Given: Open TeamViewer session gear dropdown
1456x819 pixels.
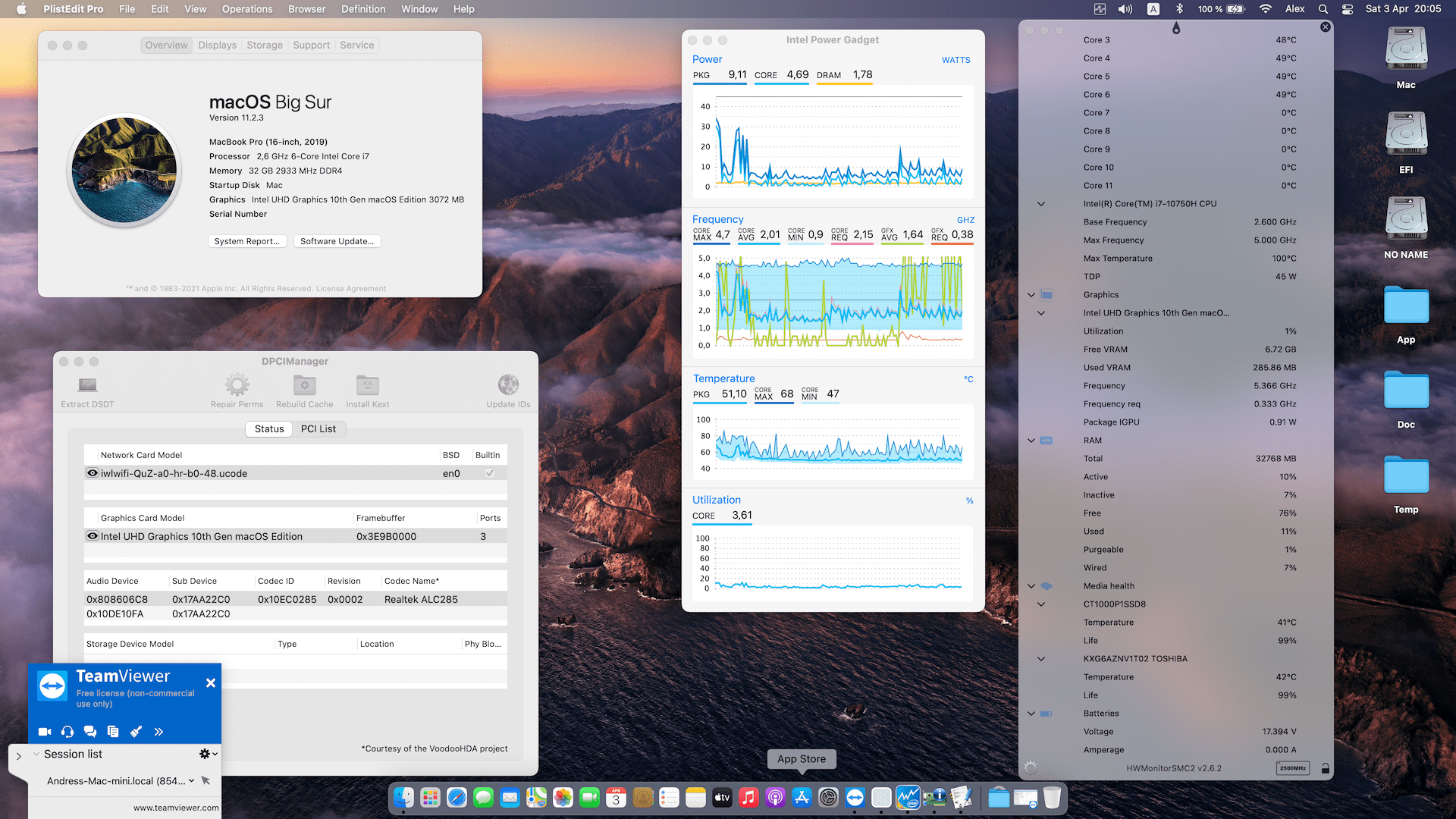Looking at the screenshot, I should tap(208, 754).
